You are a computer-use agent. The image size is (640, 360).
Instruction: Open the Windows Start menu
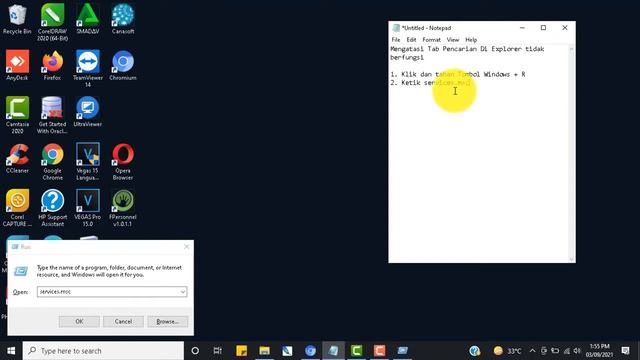(x=11, y=351)
